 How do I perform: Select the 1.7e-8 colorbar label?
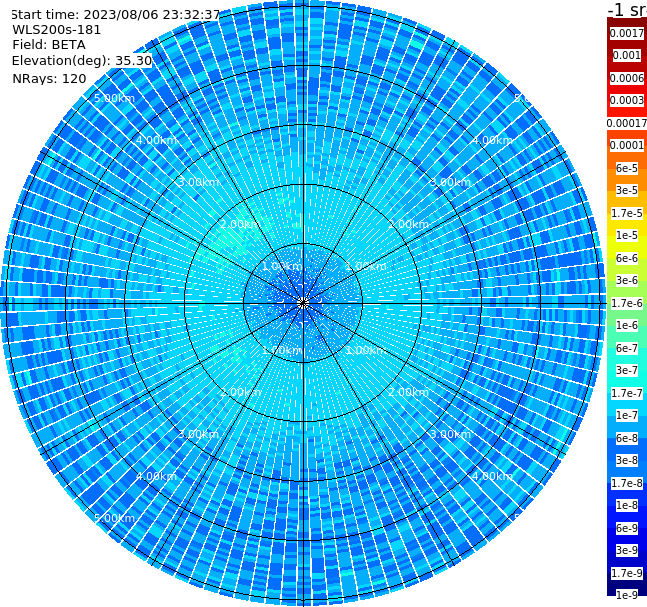[x=627, y=483]
